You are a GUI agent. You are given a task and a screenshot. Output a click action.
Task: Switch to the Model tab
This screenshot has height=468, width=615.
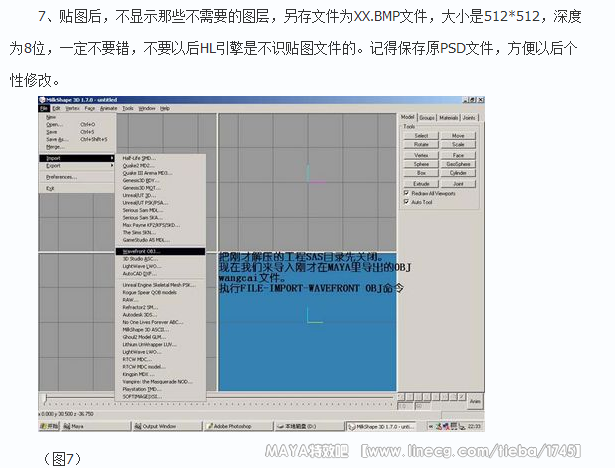[407, 117]
